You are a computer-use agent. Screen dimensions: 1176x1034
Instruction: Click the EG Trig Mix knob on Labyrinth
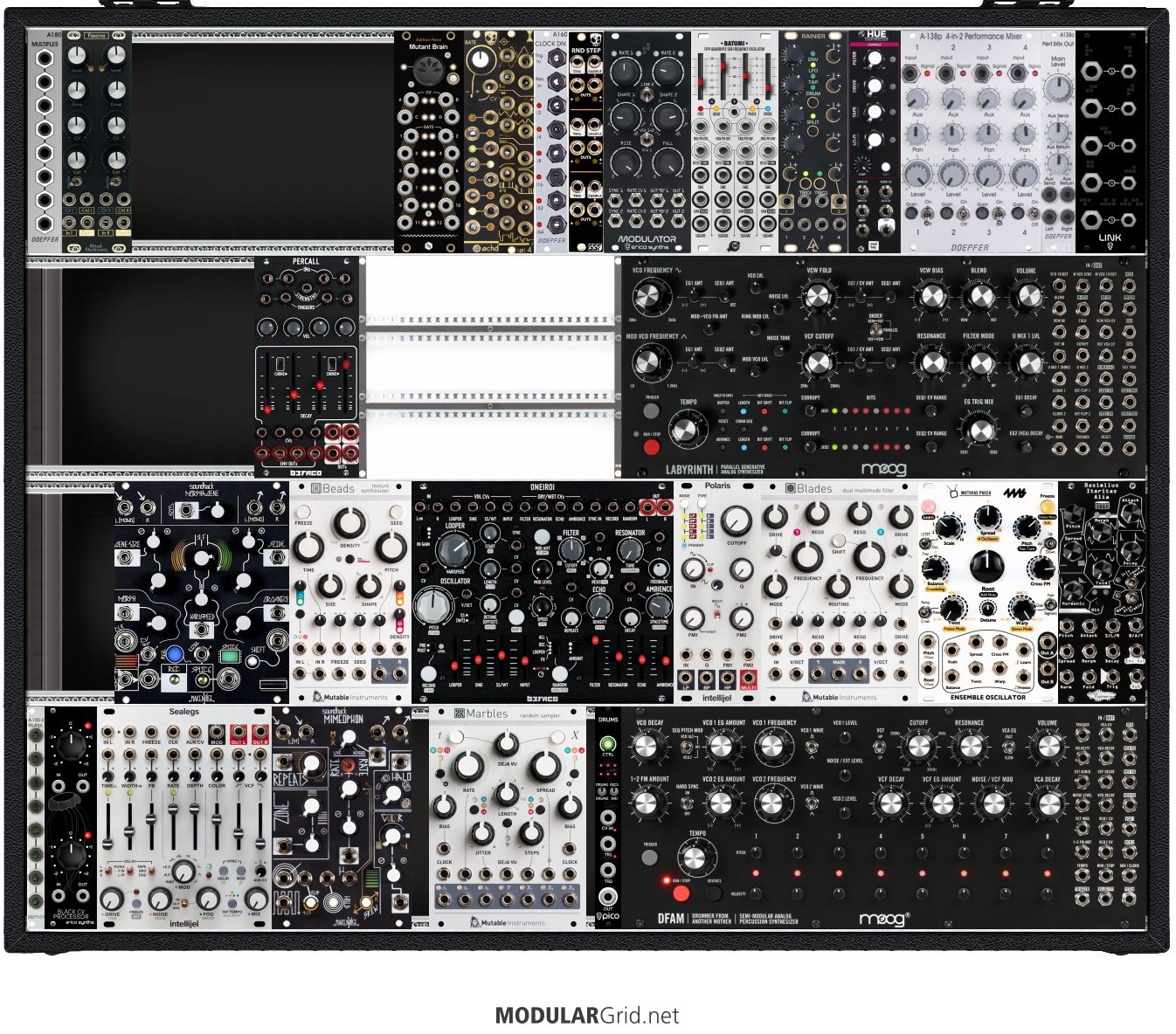tap(979, 430)
